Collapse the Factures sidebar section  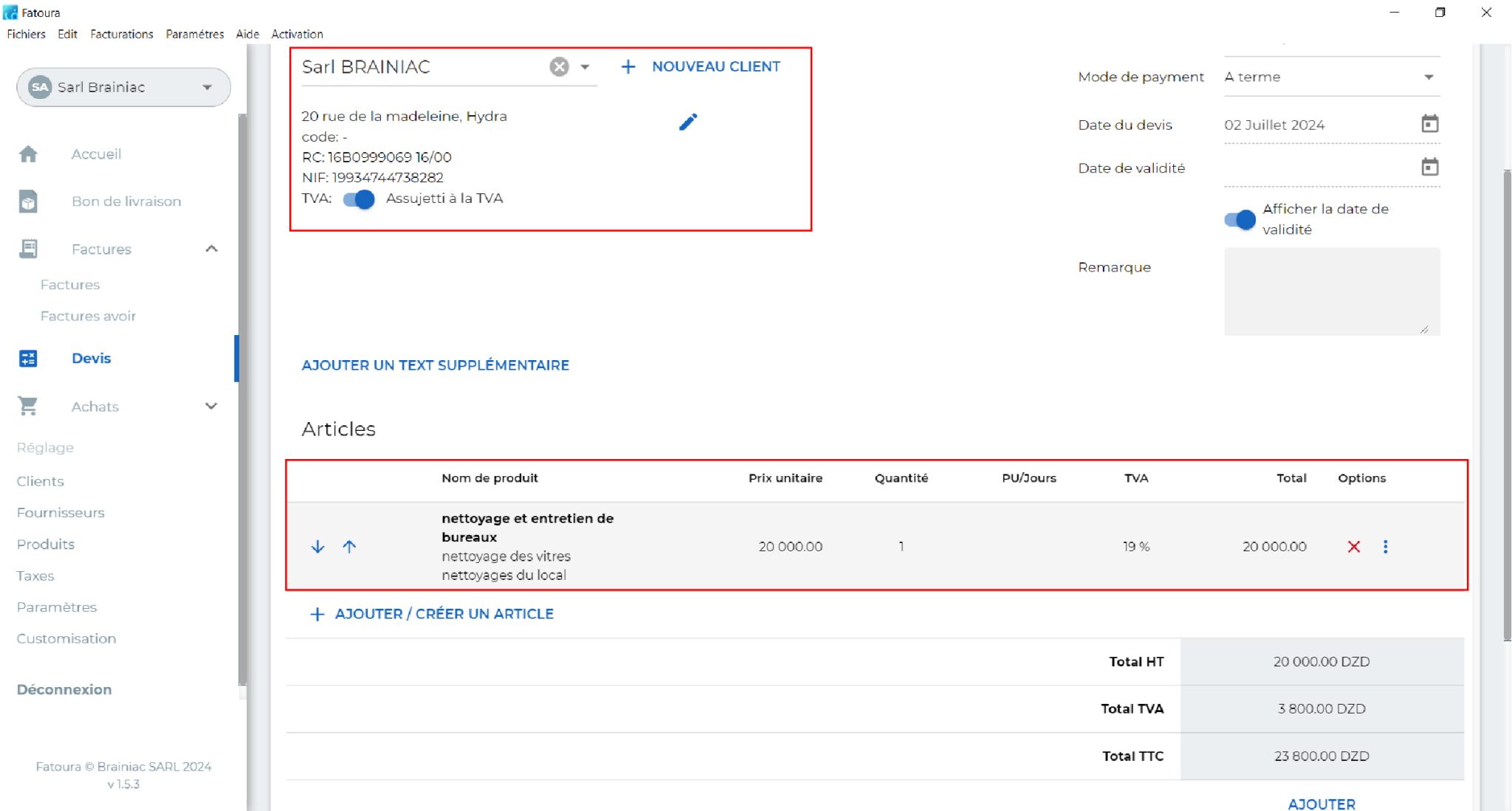211,249
